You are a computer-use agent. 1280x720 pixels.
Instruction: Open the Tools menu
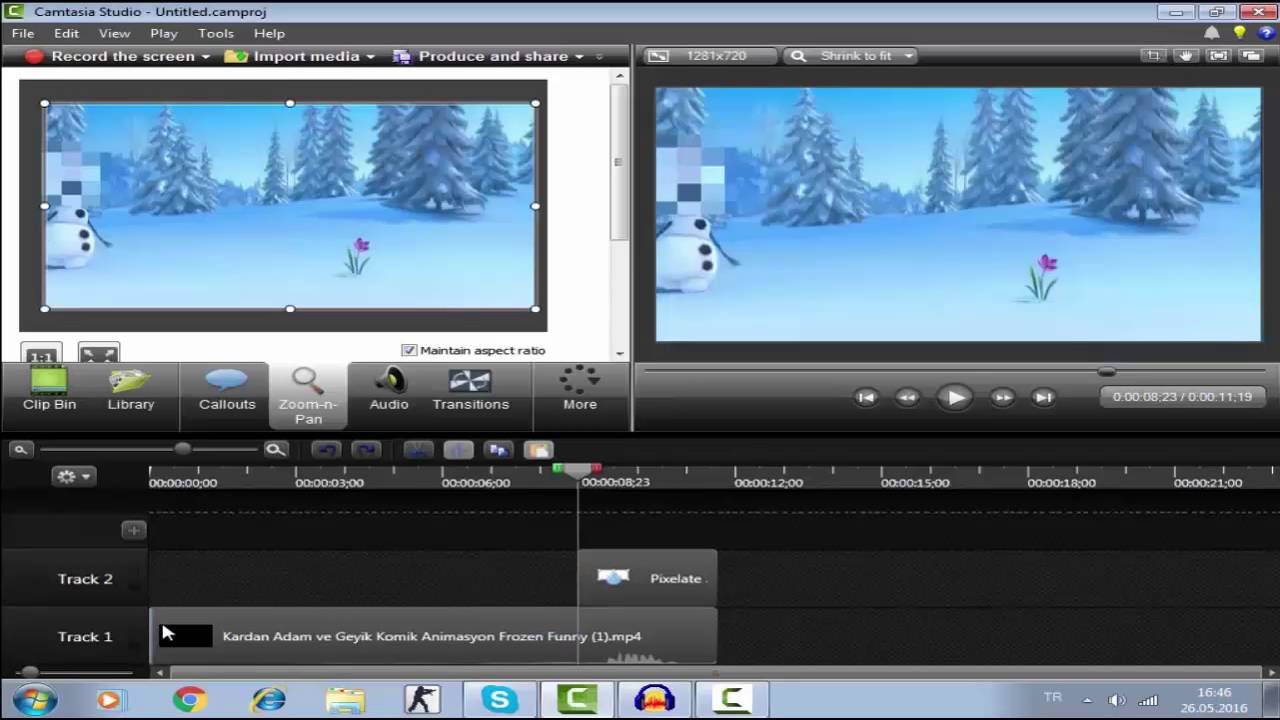216,33
